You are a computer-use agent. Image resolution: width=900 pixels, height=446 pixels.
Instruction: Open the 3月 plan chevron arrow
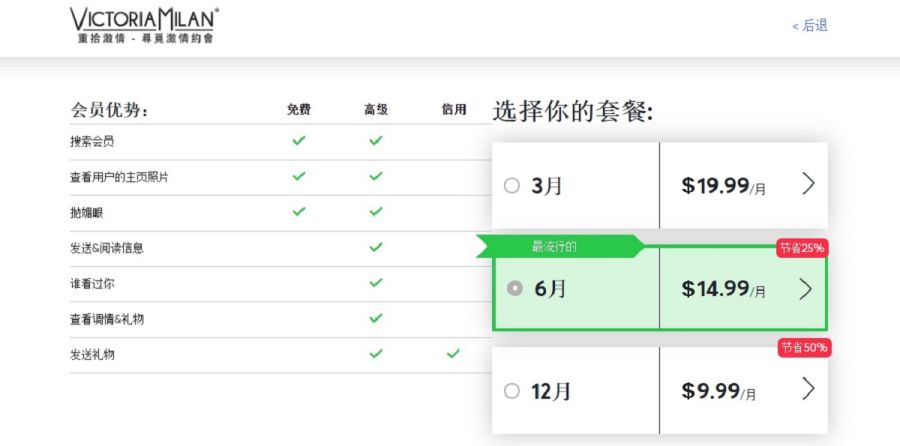click(808, 184)
